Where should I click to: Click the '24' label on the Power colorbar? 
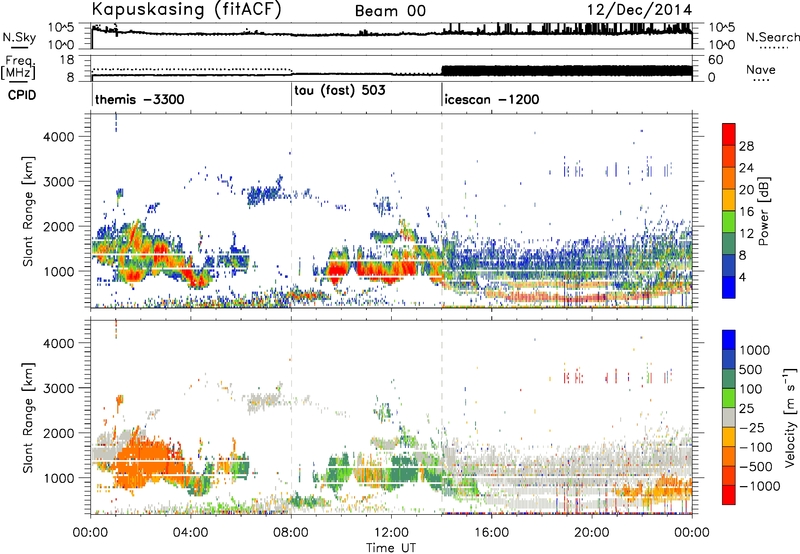746,168
